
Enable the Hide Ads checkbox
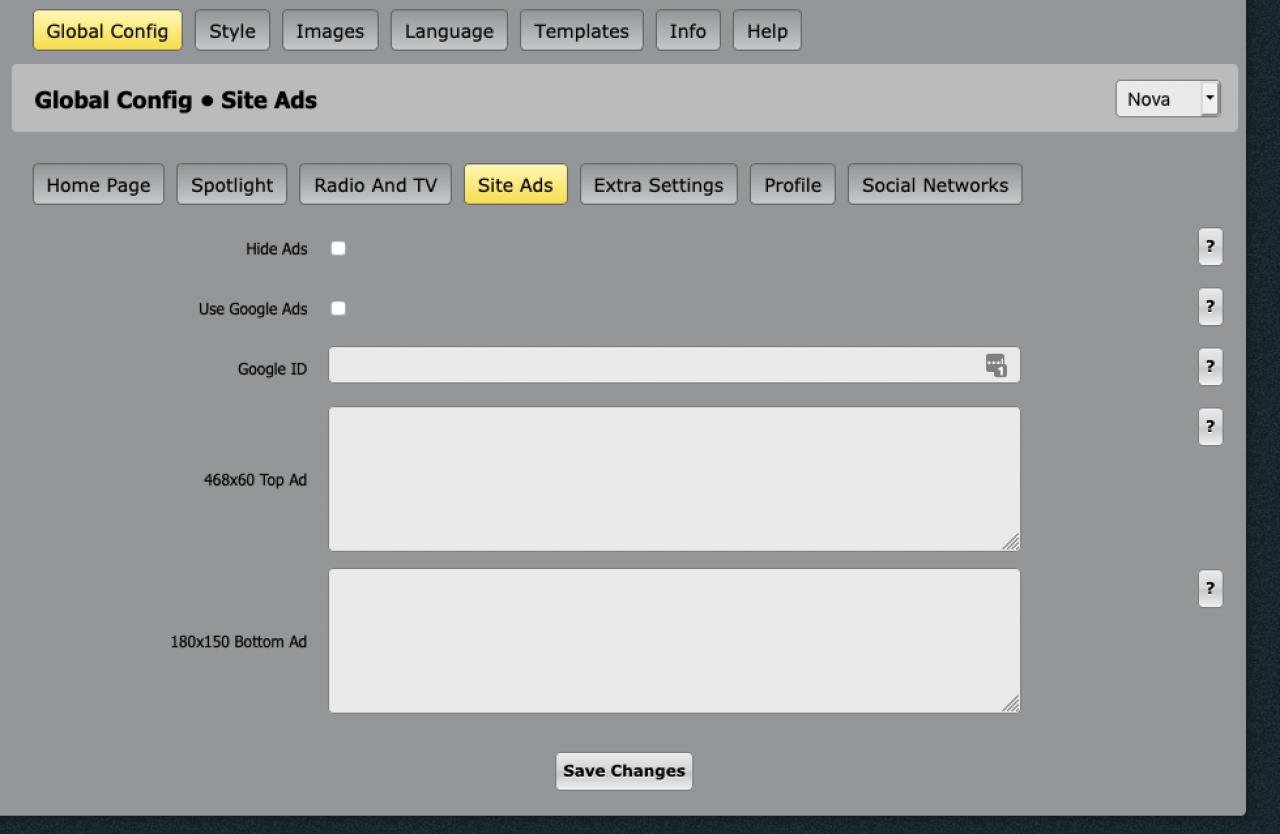(x=338, y=248)
